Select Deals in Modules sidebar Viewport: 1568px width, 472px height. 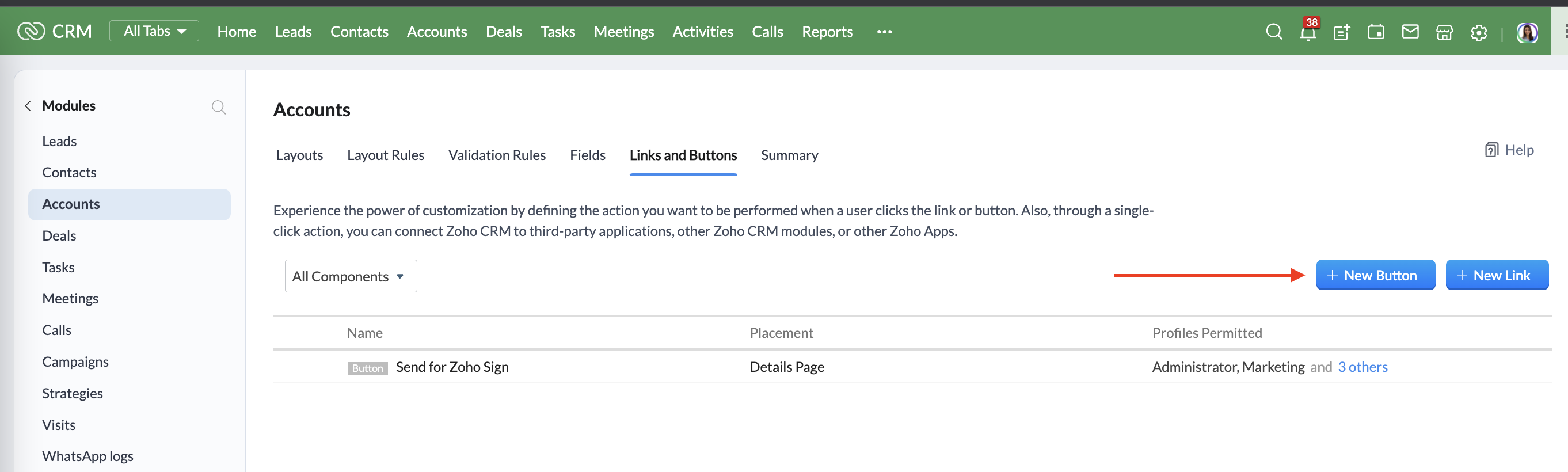[x=59, y=235]
